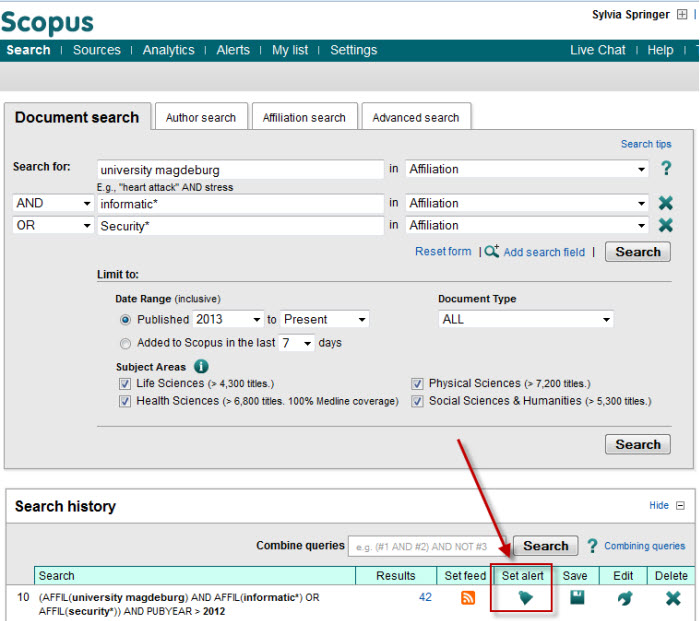Image resolution: width=700 pixels, height=621 pixels.
Task: Open the AND operator dropdown
Action: (53, 203)
